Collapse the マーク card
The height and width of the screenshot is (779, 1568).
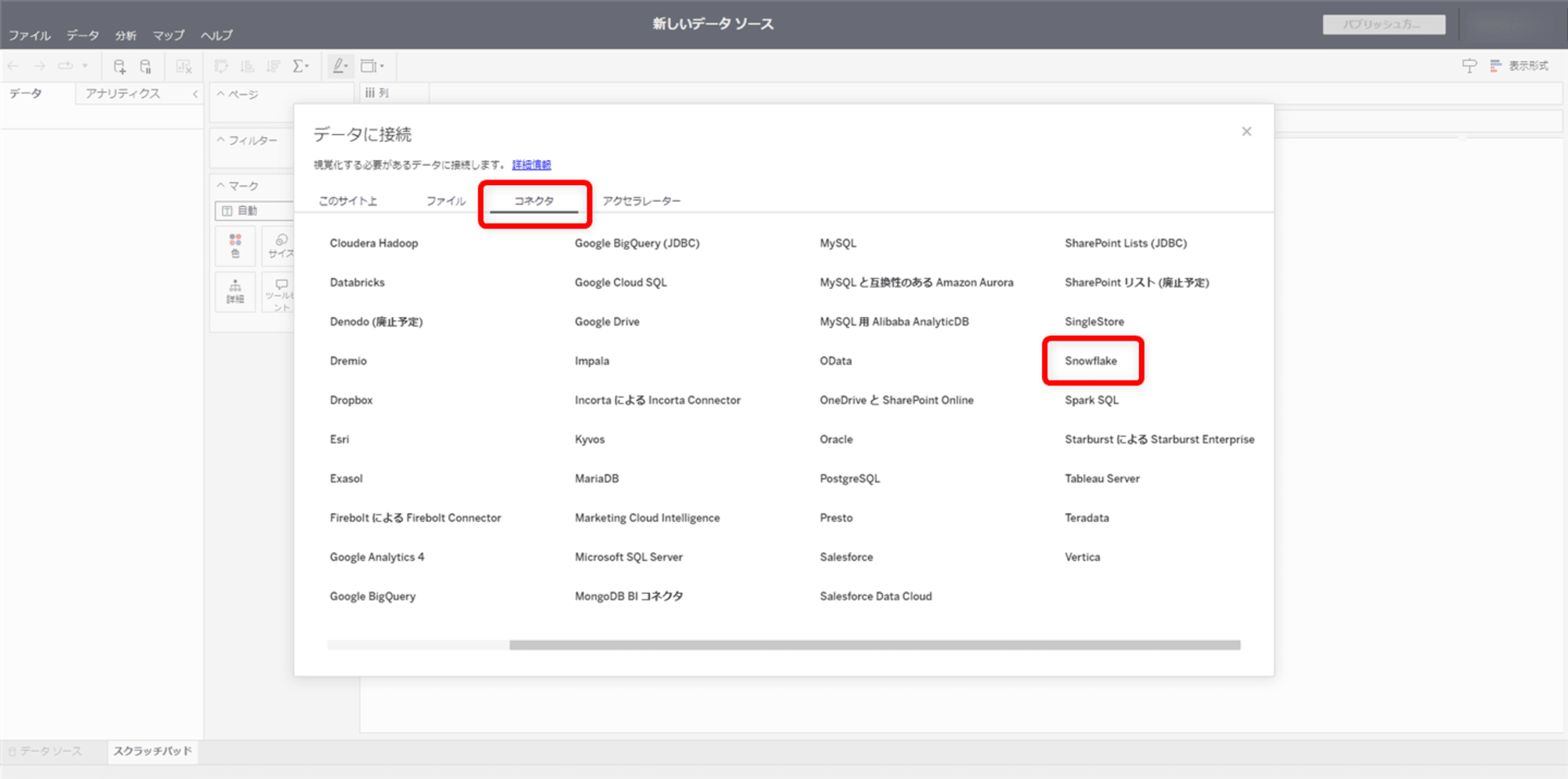221,186
